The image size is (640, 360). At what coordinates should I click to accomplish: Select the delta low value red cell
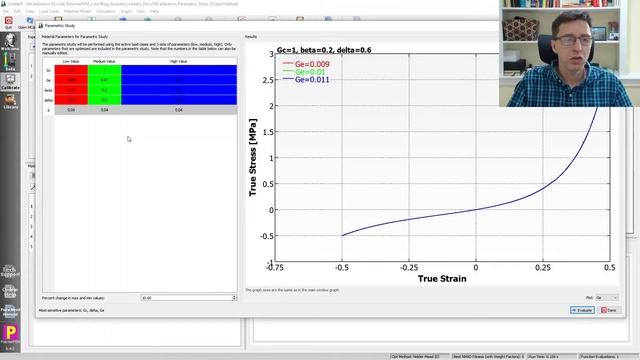click(71, 100)
